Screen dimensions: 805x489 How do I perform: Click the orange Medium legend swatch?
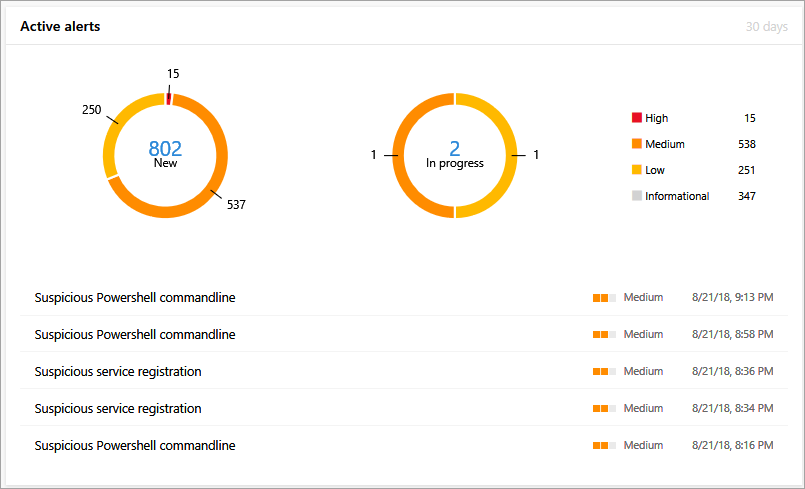pyautogui.click(x=636, y=144)
